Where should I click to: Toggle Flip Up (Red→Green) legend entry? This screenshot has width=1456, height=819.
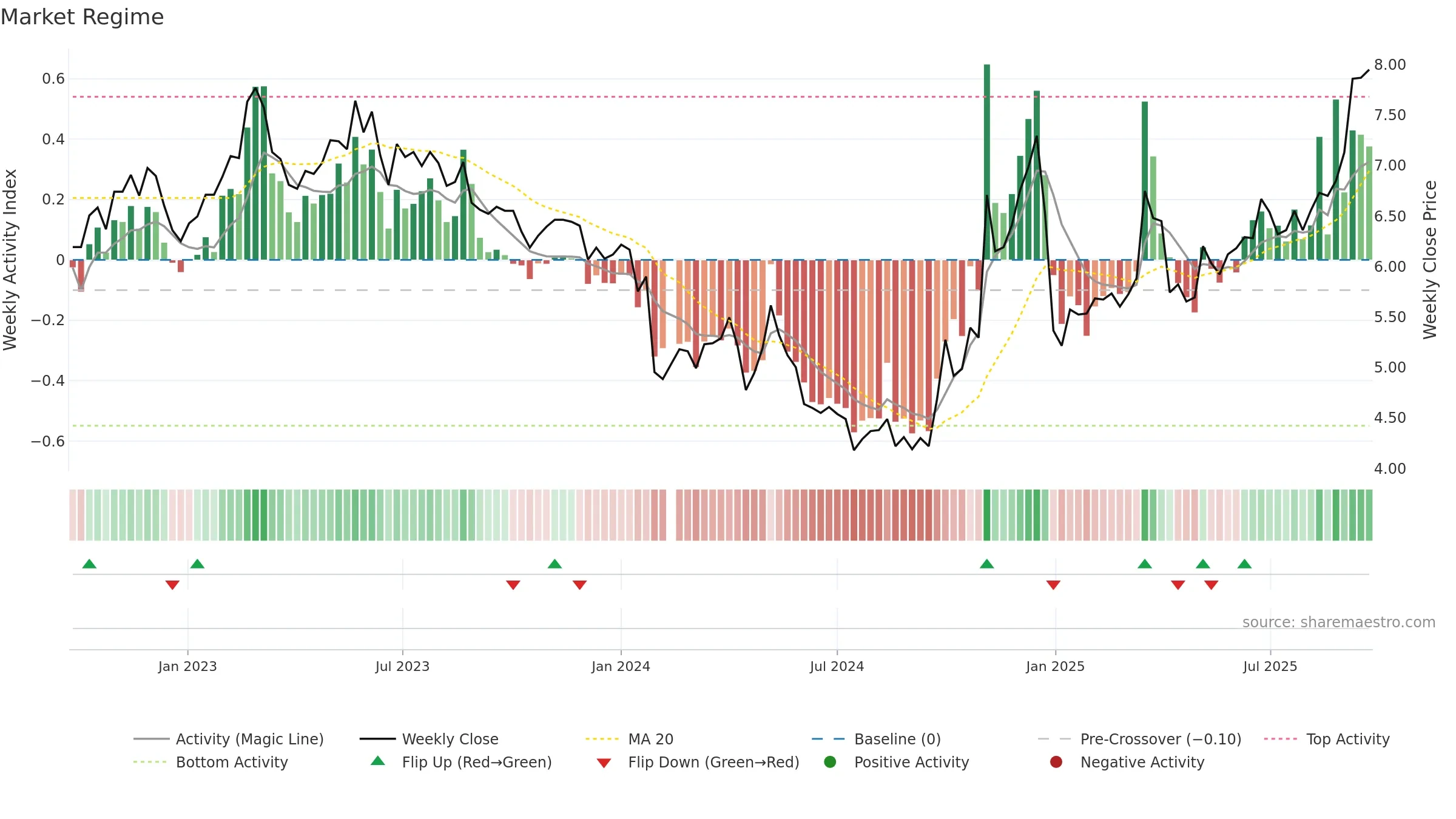point(461,762)
